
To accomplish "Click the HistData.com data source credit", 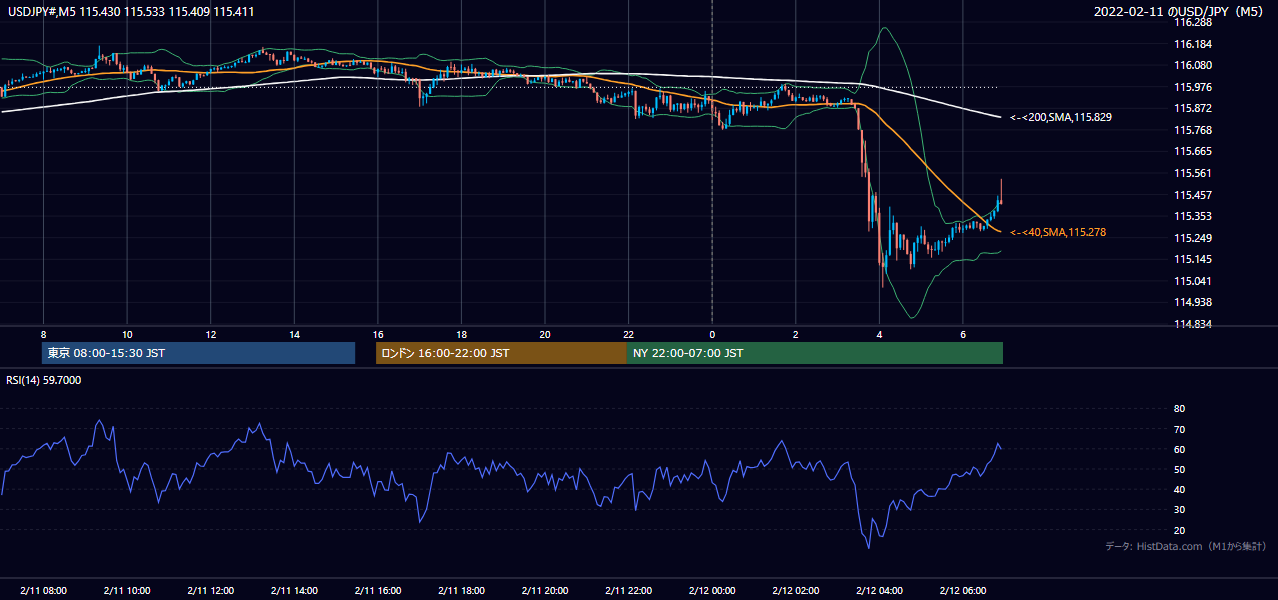I will click(1186, 546).
